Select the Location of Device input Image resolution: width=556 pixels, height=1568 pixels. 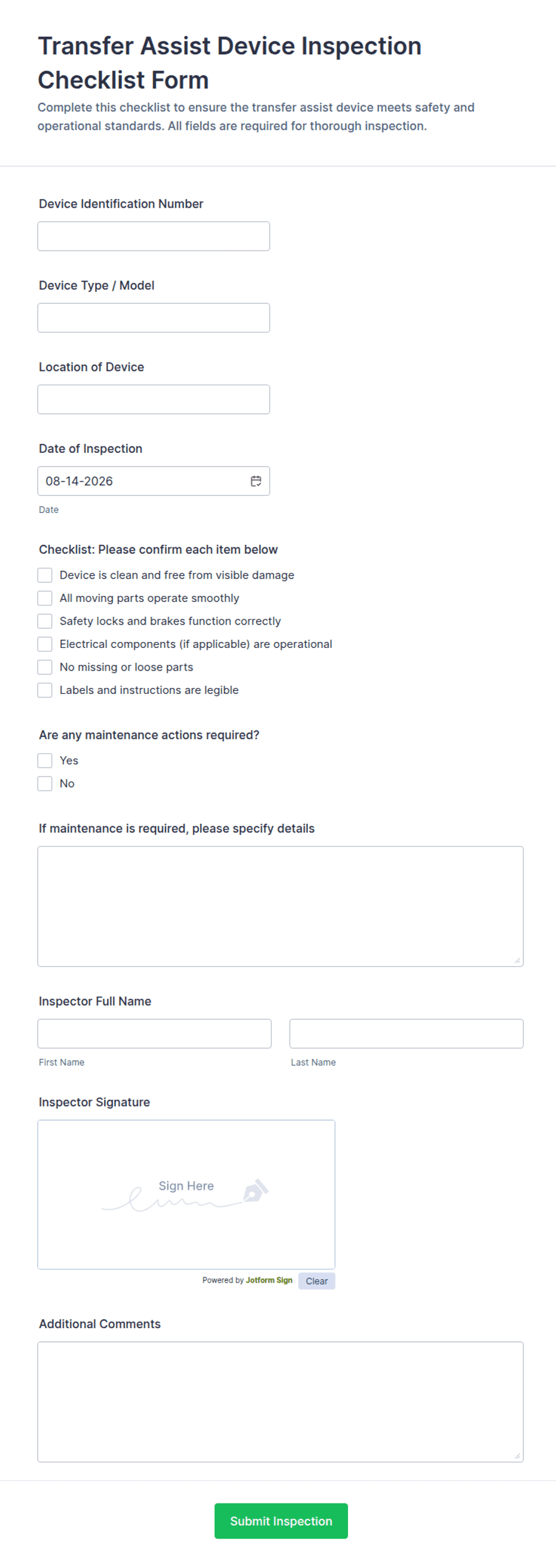(154, 399)
